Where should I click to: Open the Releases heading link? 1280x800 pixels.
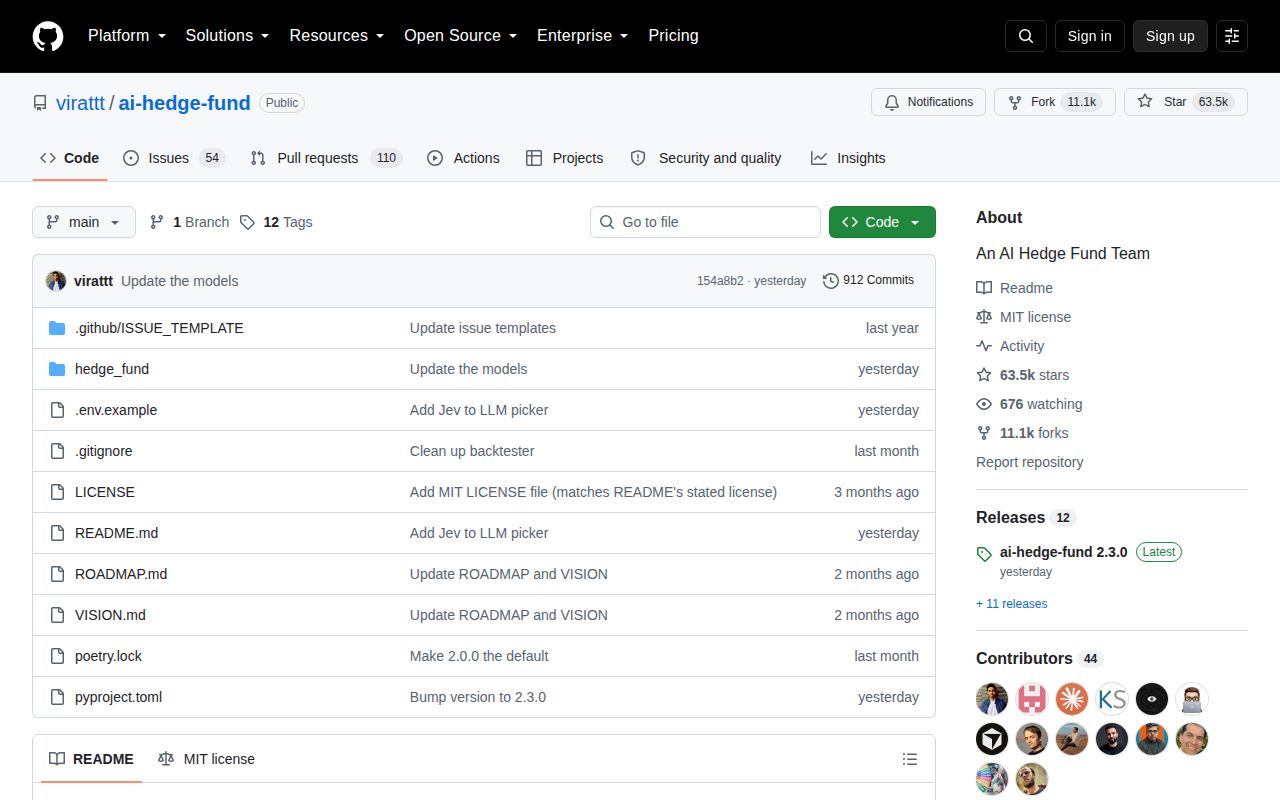(1025, 517)
